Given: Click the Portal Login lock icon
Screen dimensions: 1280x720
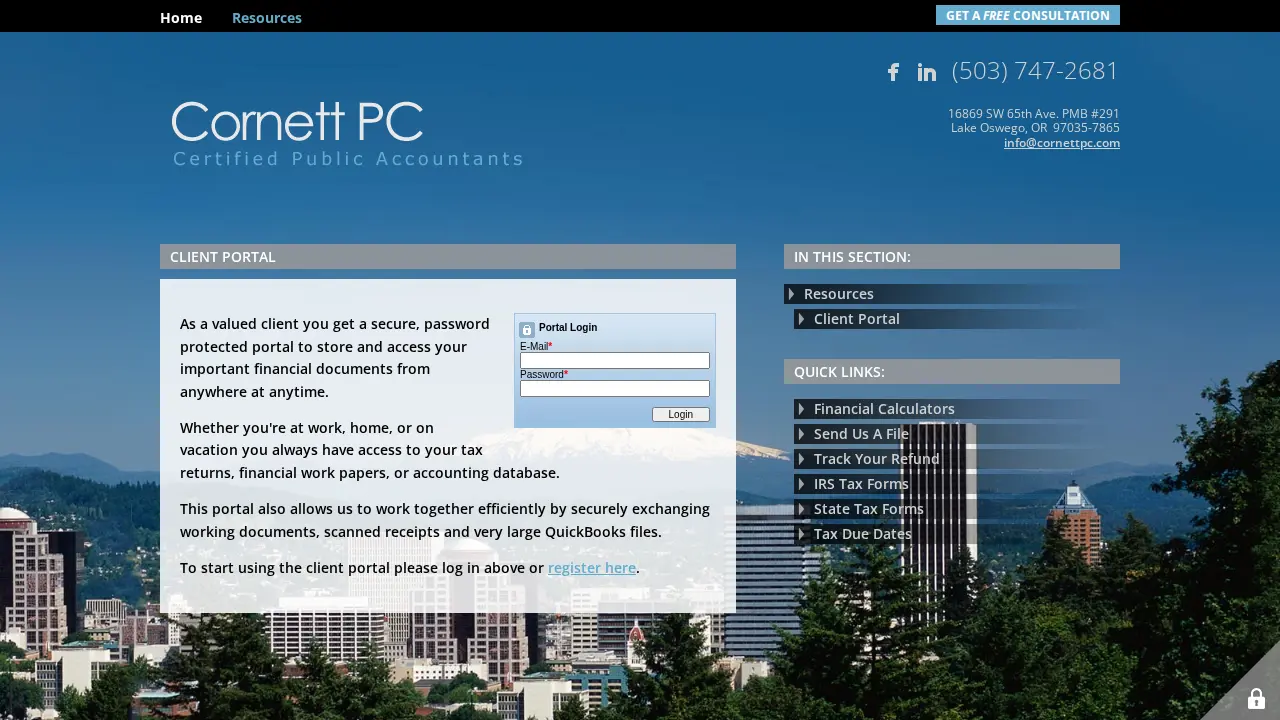Looking at the screenshot, I should click(527, 329).
